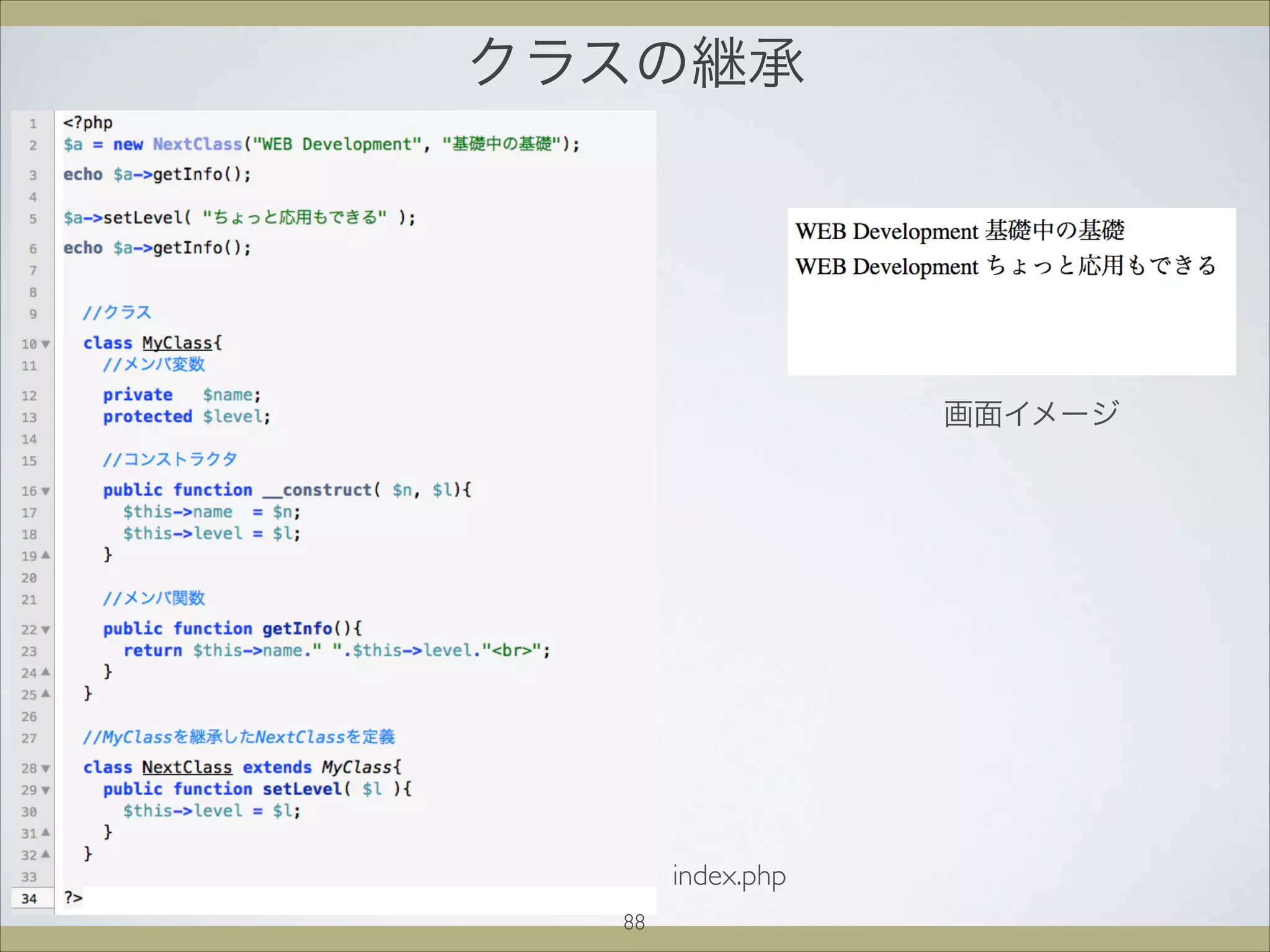The image size is (1270, 952).
Task: Collapse the setLevel fold arrow at line 29
Action: point(45,791)
